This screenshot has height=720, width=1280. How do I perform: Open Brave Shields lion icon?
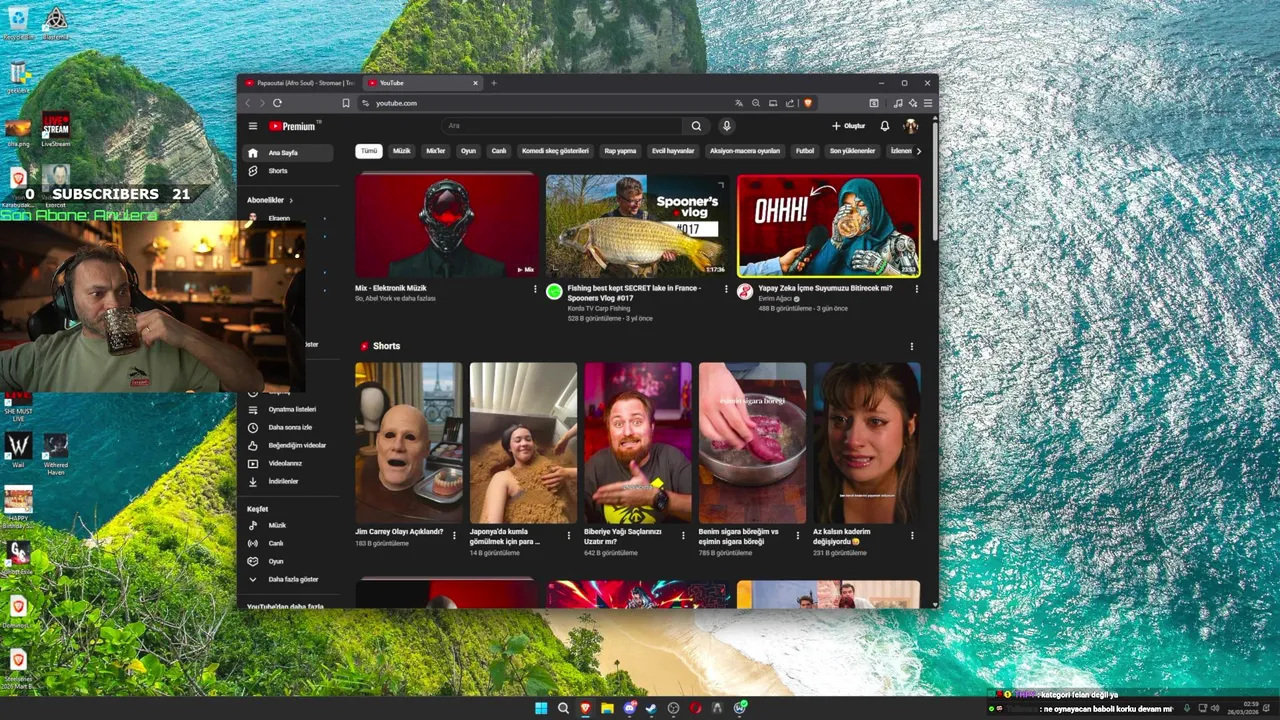[808, 103]
